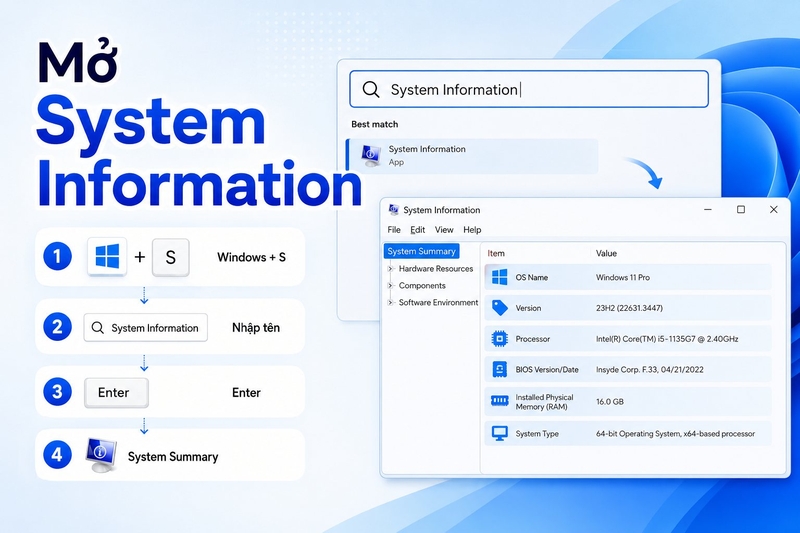Click the Best match heading

click(374, 124)
